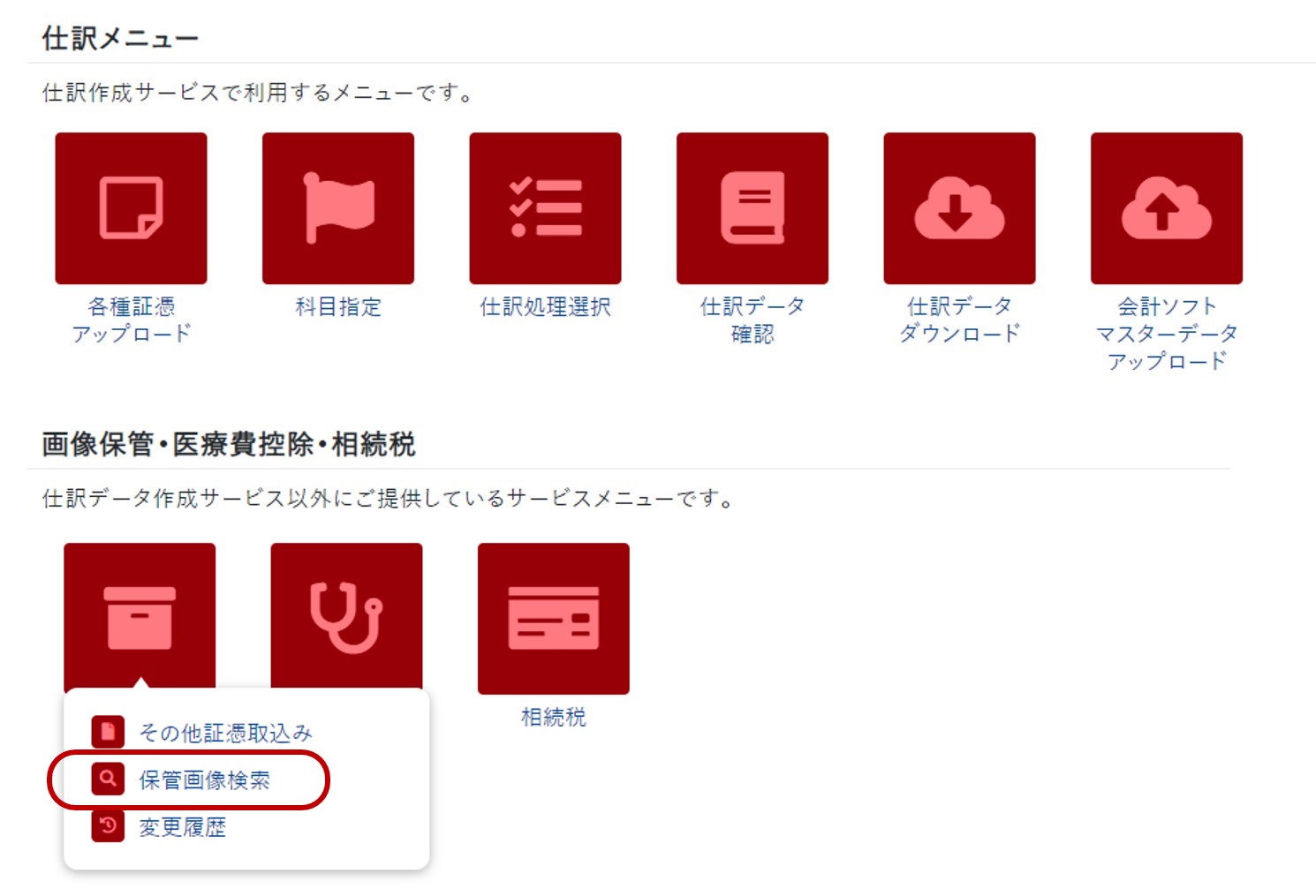The height and width of the screenshot is (896, 1316).
Task: Open the master data cloud-upload icon
Action: coord(1167,208)
